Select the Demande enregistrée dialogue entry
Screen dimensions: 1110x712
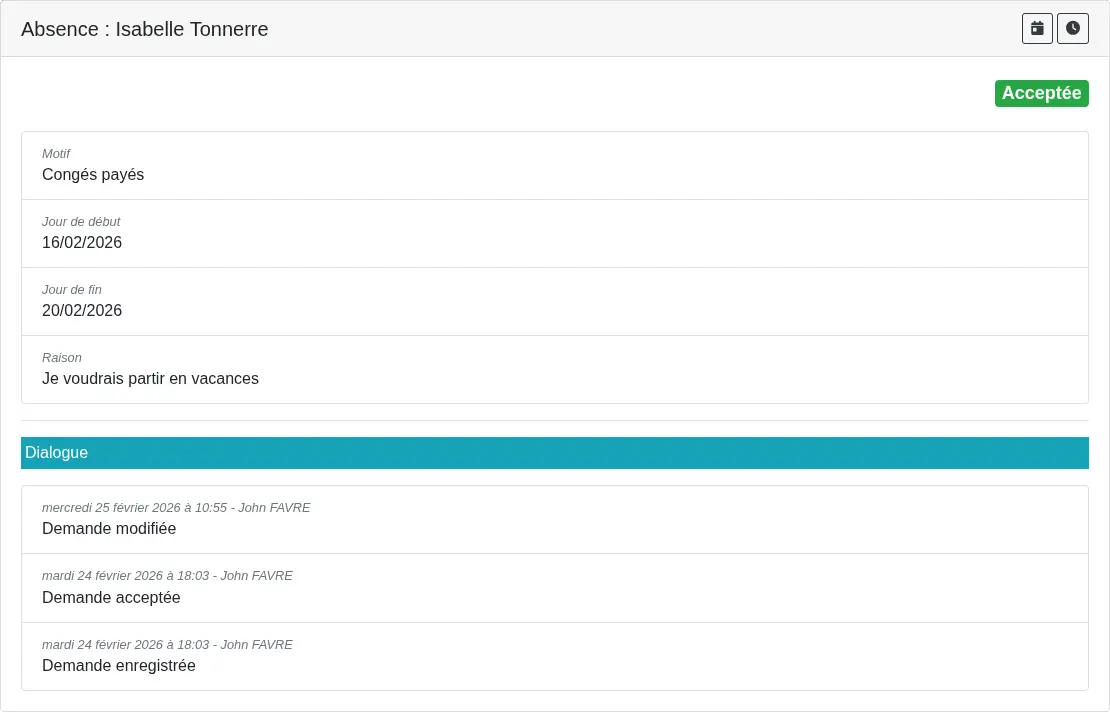tap(119, 666)
